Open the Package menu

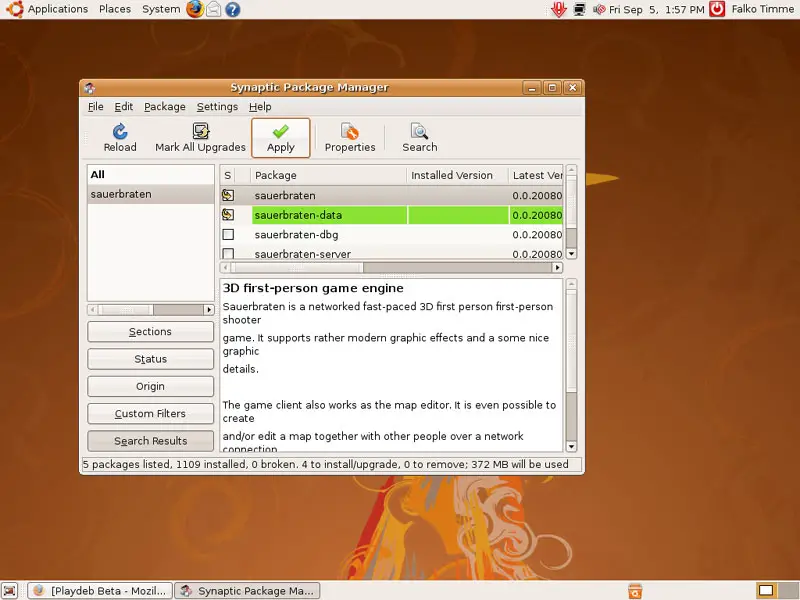[x=165, y=107]
